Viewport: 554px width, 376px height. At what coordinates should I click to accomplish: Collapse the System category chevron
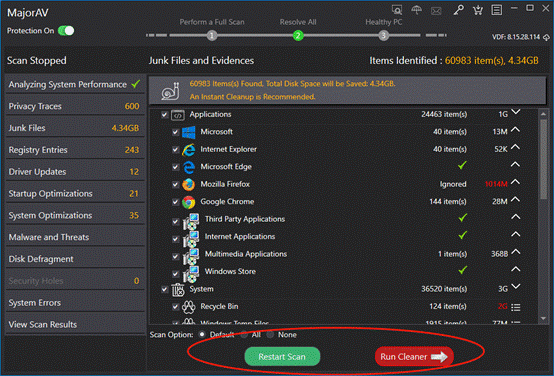516,287
